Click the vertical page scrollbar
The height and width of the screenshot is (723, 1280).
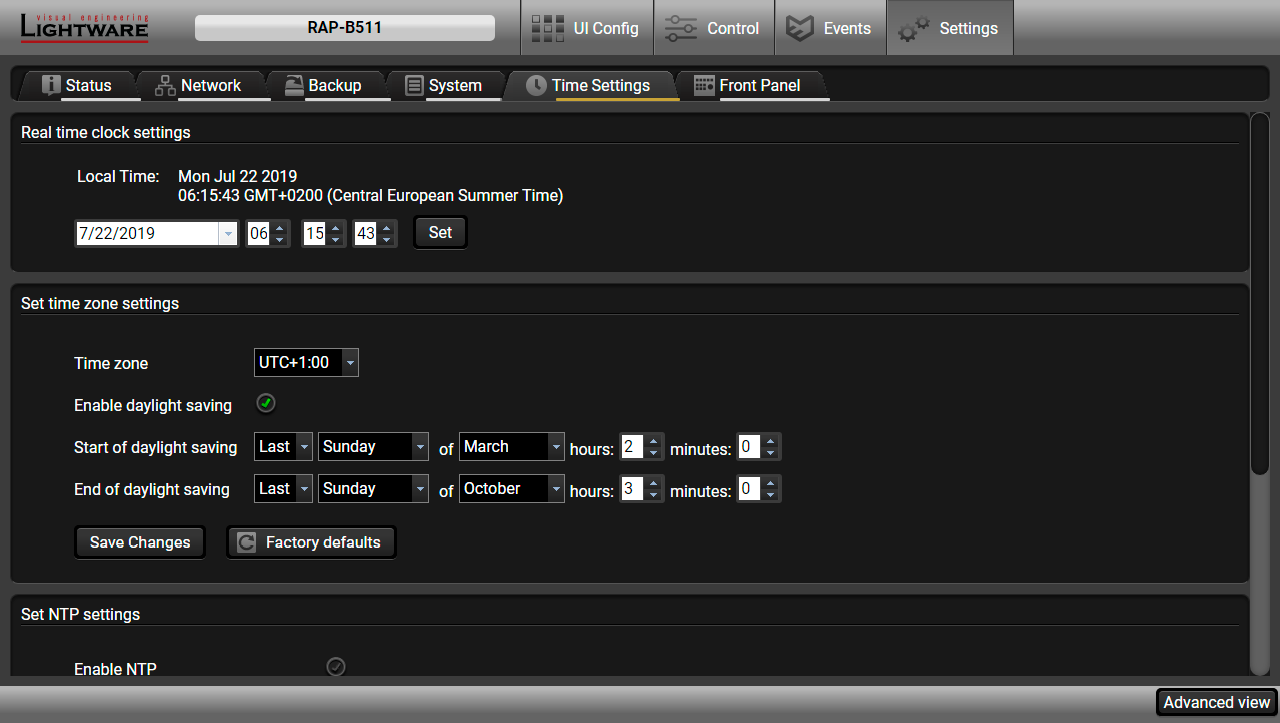[x=1259, y=293]
